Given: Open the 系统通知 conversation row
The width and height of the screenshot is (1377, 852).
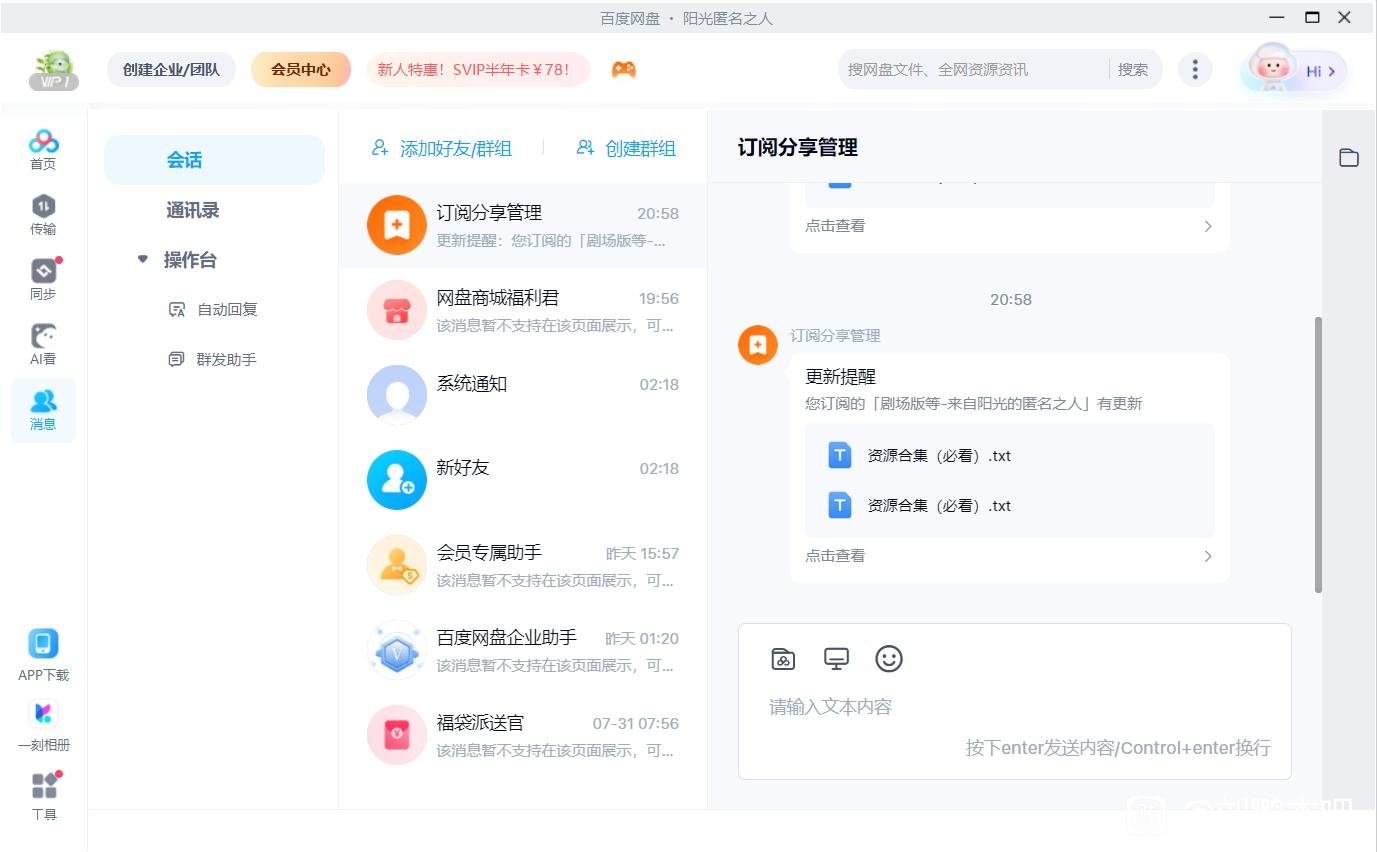Looking at the screenshot, I should click(523, 395).
